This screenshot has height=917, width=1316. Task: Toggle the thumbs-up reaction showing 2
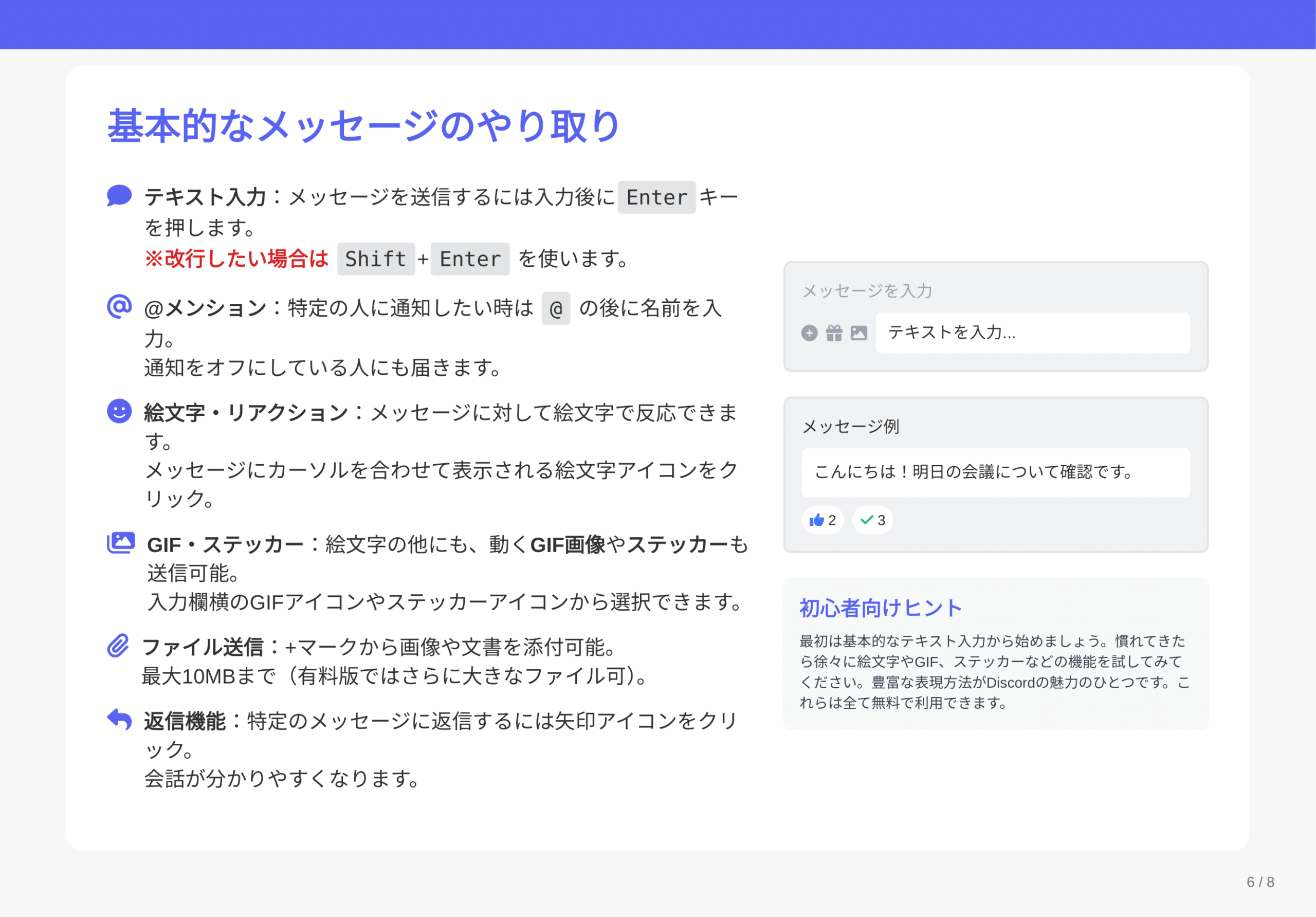coord(822,520)
